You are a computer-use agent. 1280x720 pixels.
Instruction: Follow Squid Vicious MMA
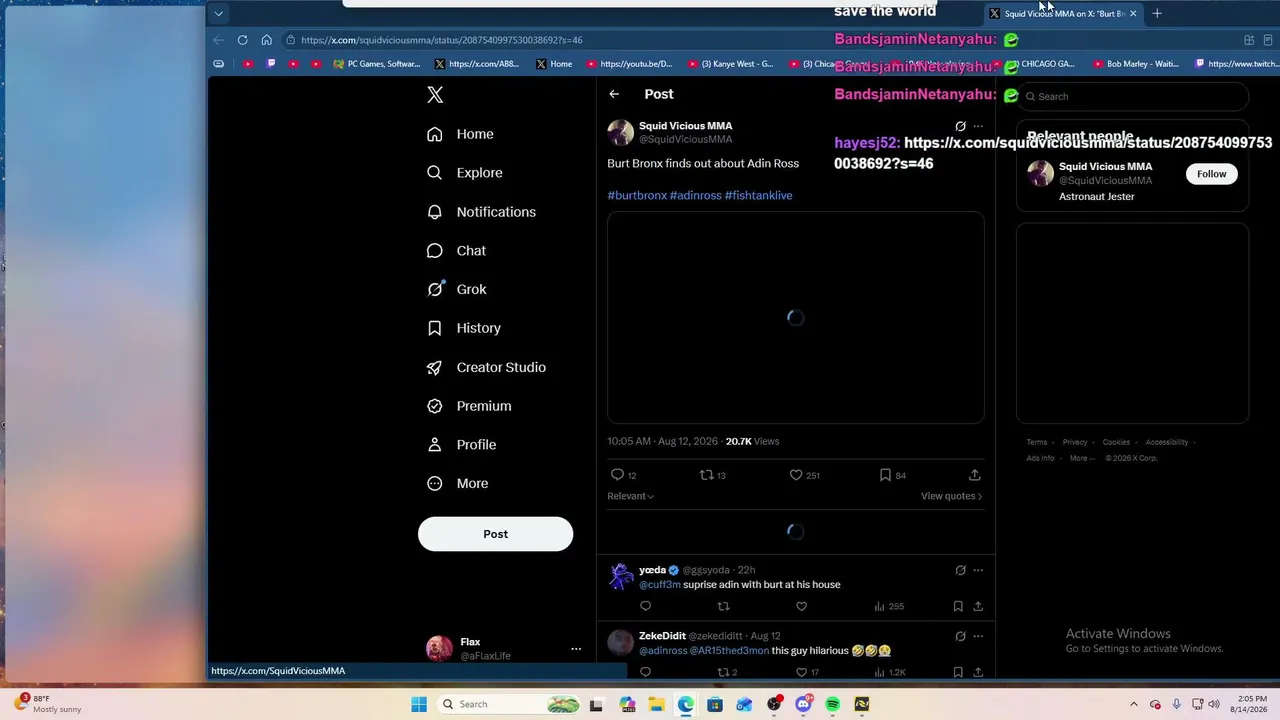[1211, 174]
